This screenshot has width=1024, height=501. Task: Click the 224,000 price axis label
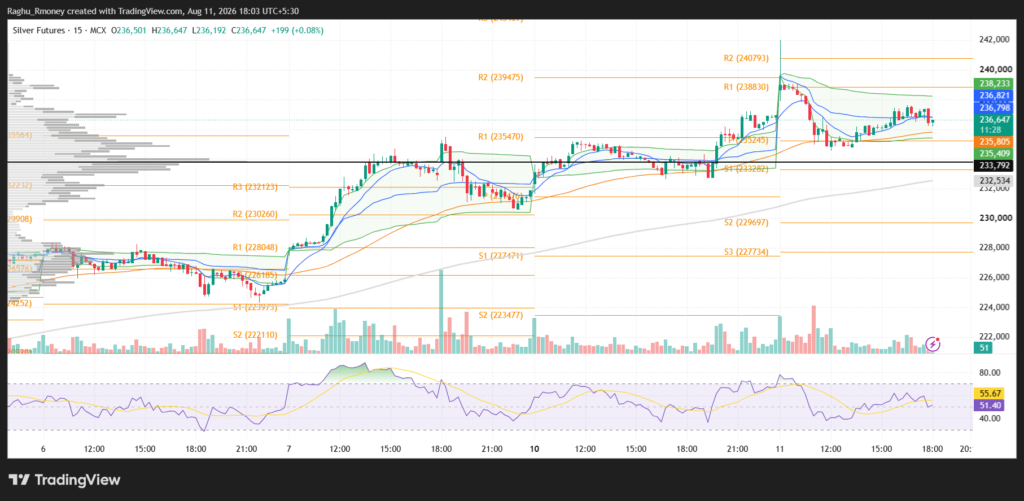(x=995, y=306)
